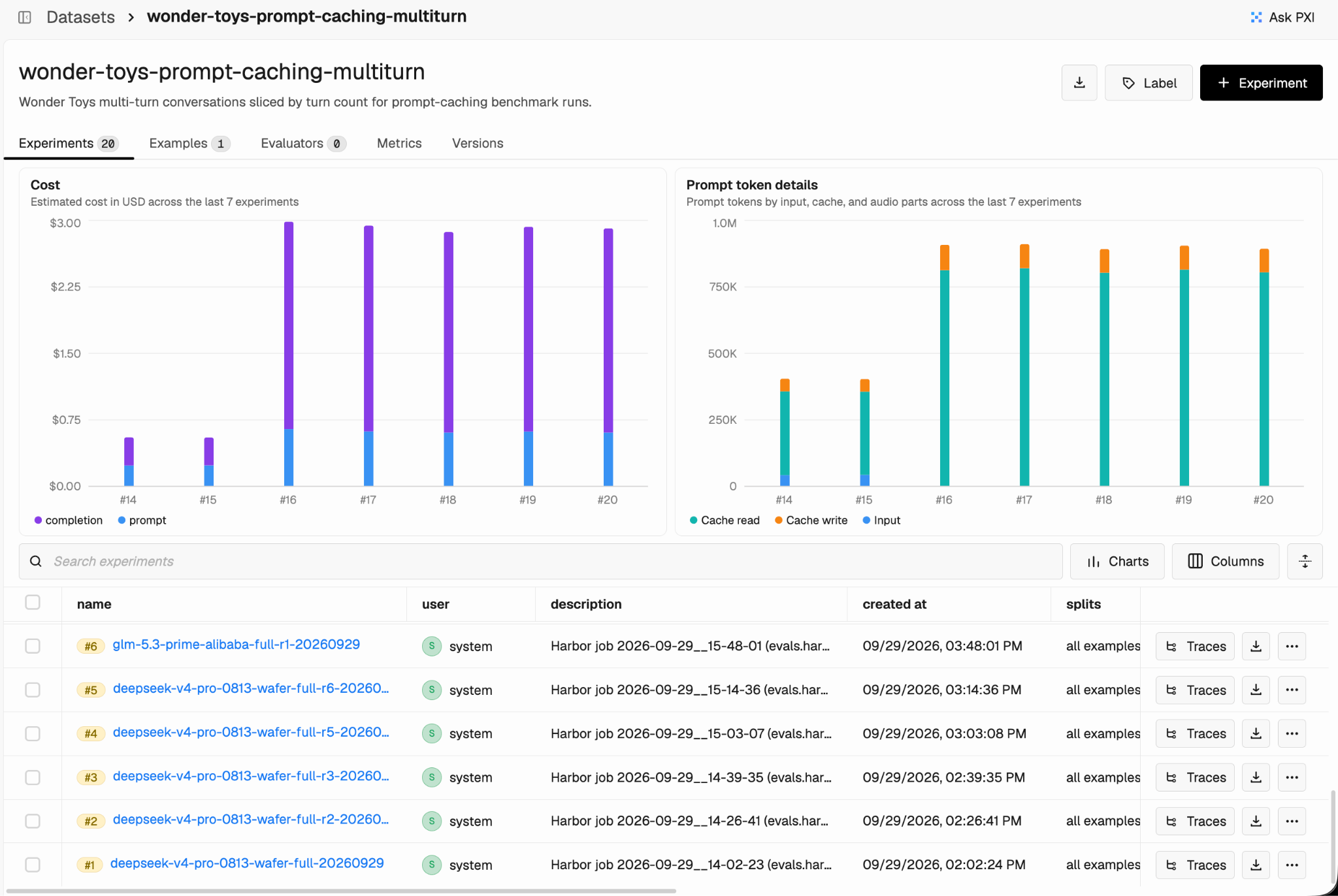Download experiment #4 results
The height and width of the screenshot is (896, 1338).
click(1256, 733)
